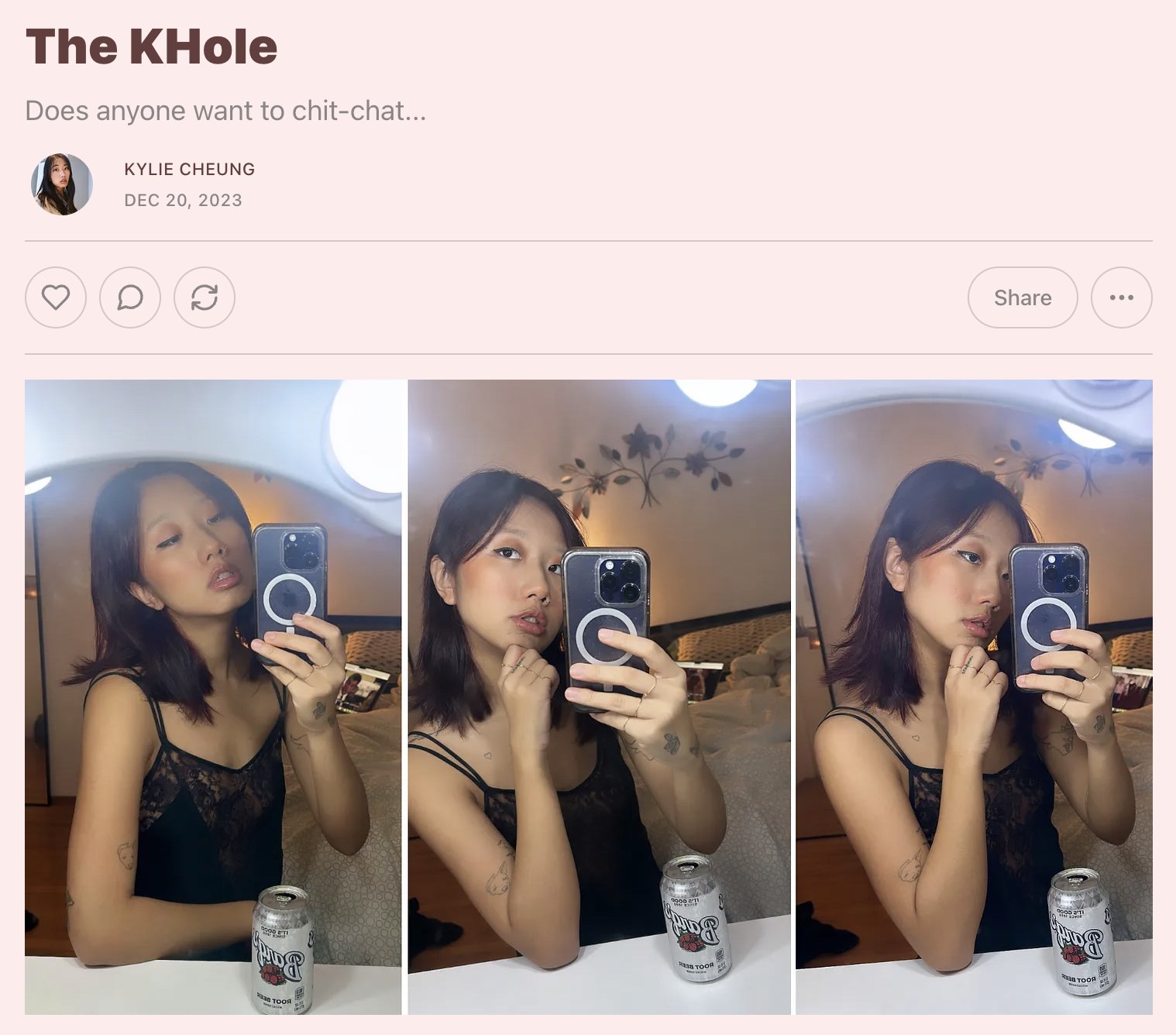The width and height of the screenshot is (1176, 1035).
Task: Like the post with heart icon
Action: point(56,297)
